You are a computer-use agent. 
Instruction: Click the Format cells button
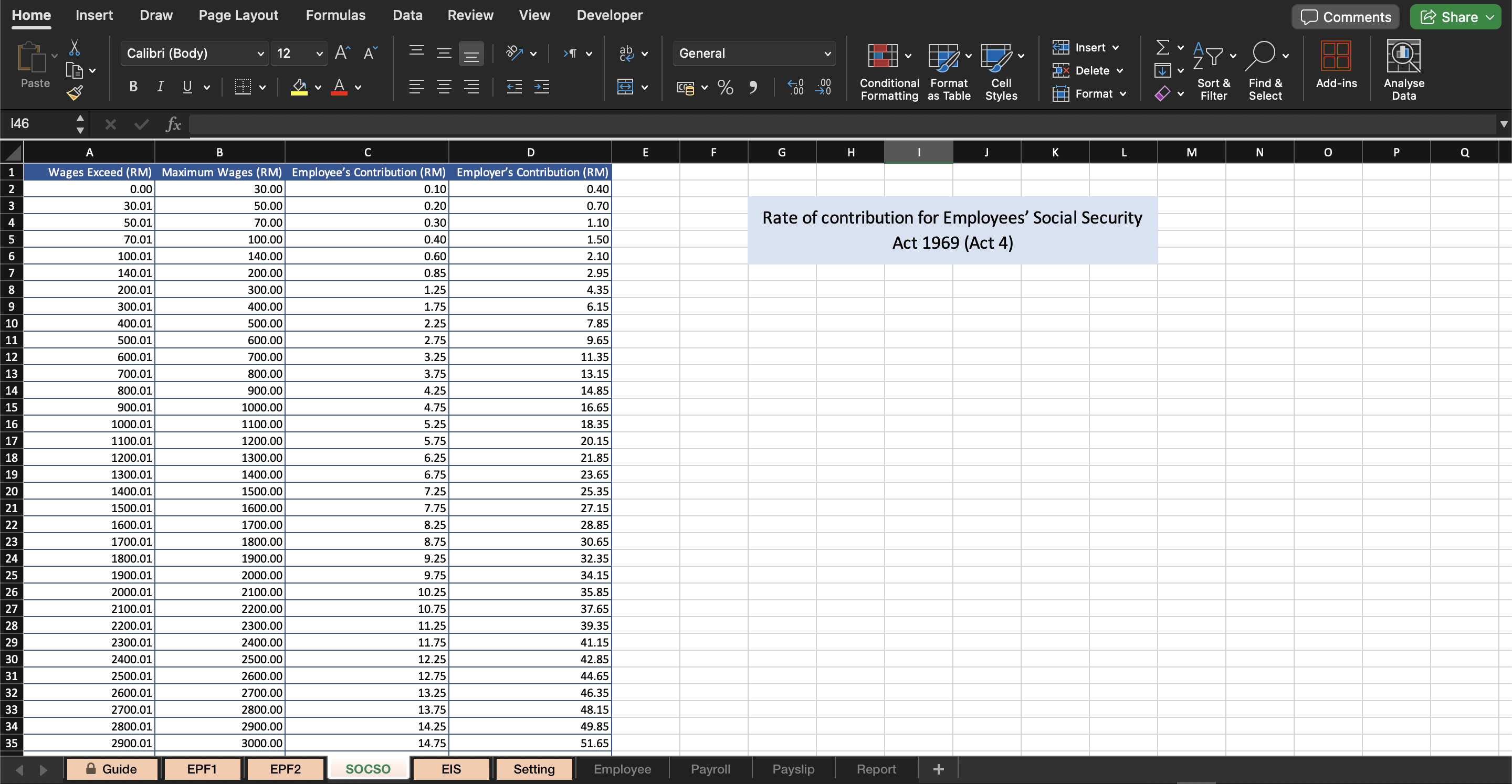pos(1089,93)
